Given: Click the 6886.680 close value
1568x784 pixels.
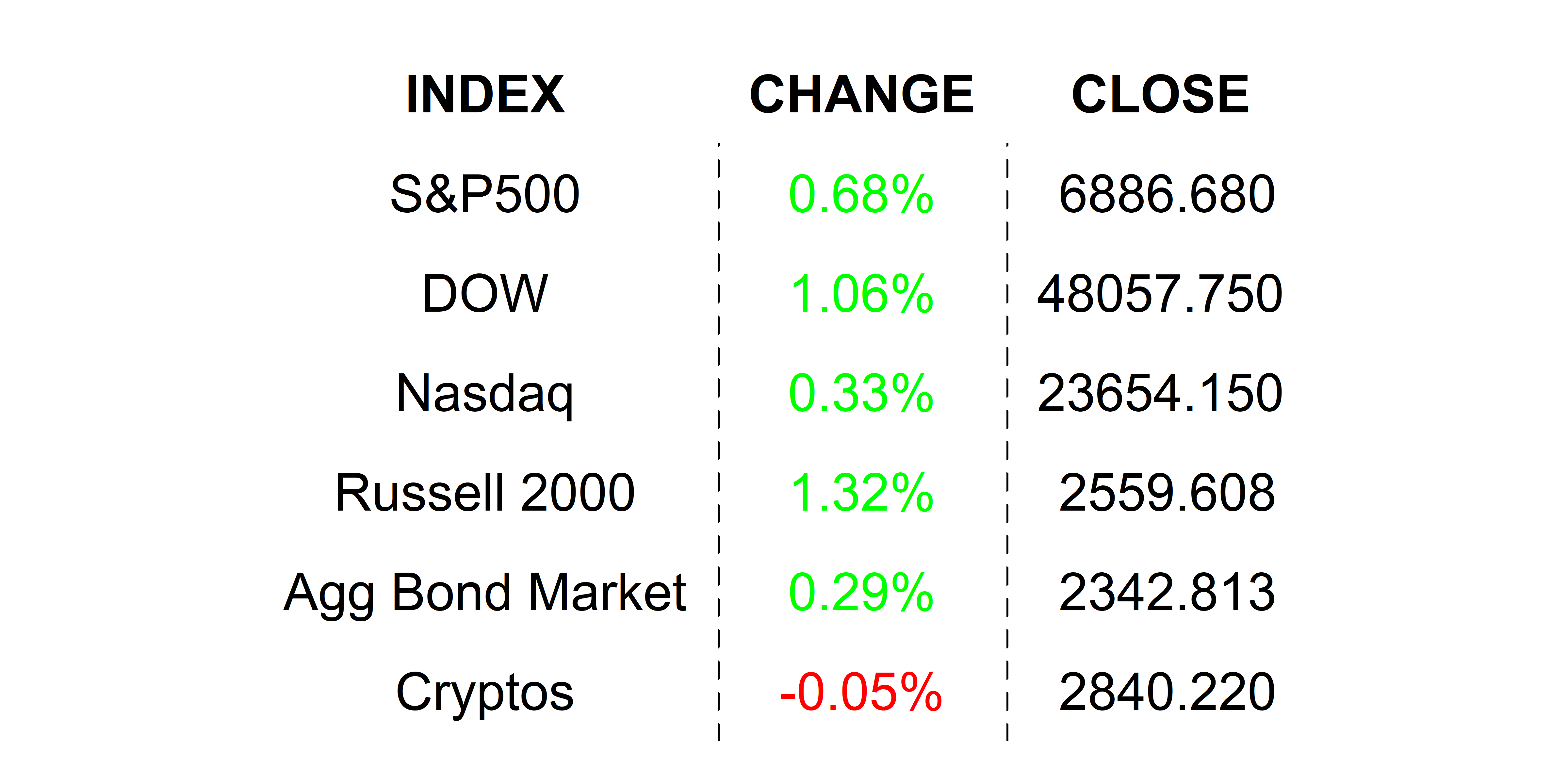Looking at the screenshot, I should 1166,194.
